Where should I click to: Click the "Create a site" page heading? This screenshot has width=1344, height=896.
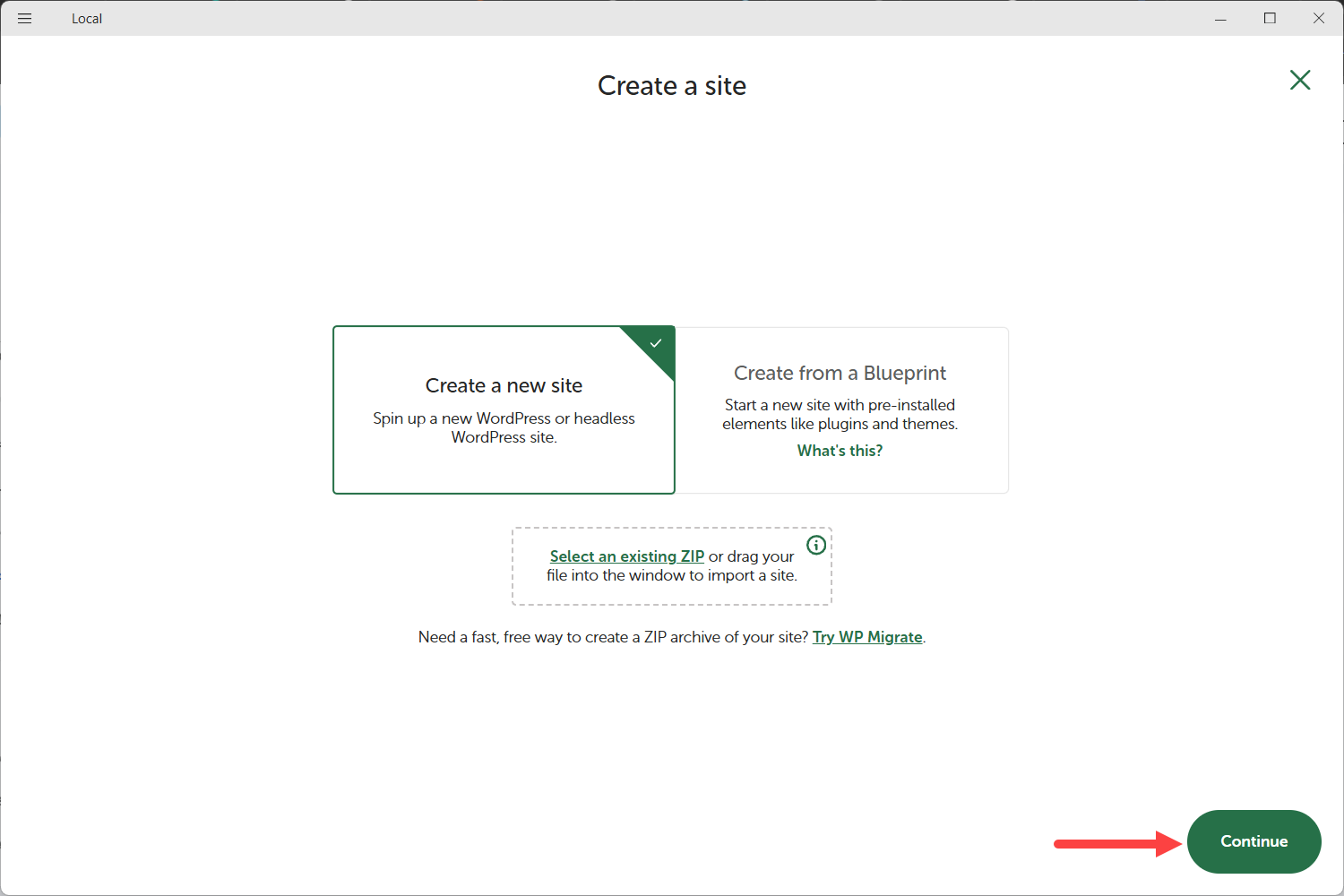pos(672,86)
